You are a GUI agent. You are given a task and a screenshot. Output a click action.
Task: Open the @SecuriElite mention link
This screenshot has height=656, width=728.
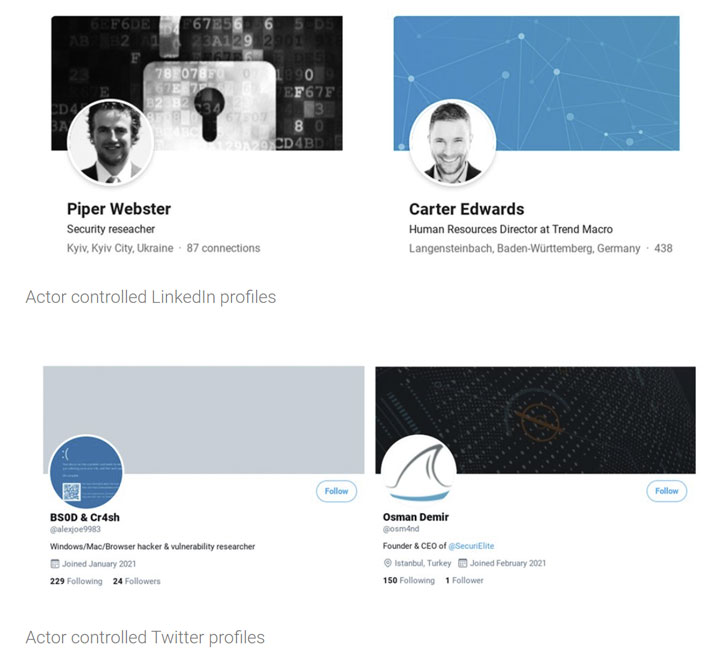pyautogui.click(x=470, y=547)
